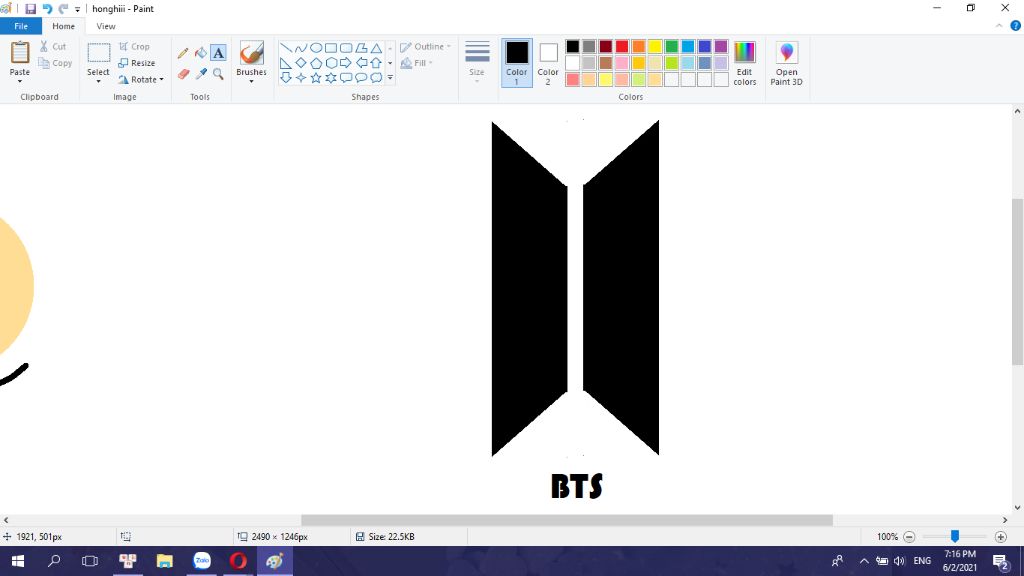Select the Hexagon shape
The image size is (1024, 576).
(331, 63)
